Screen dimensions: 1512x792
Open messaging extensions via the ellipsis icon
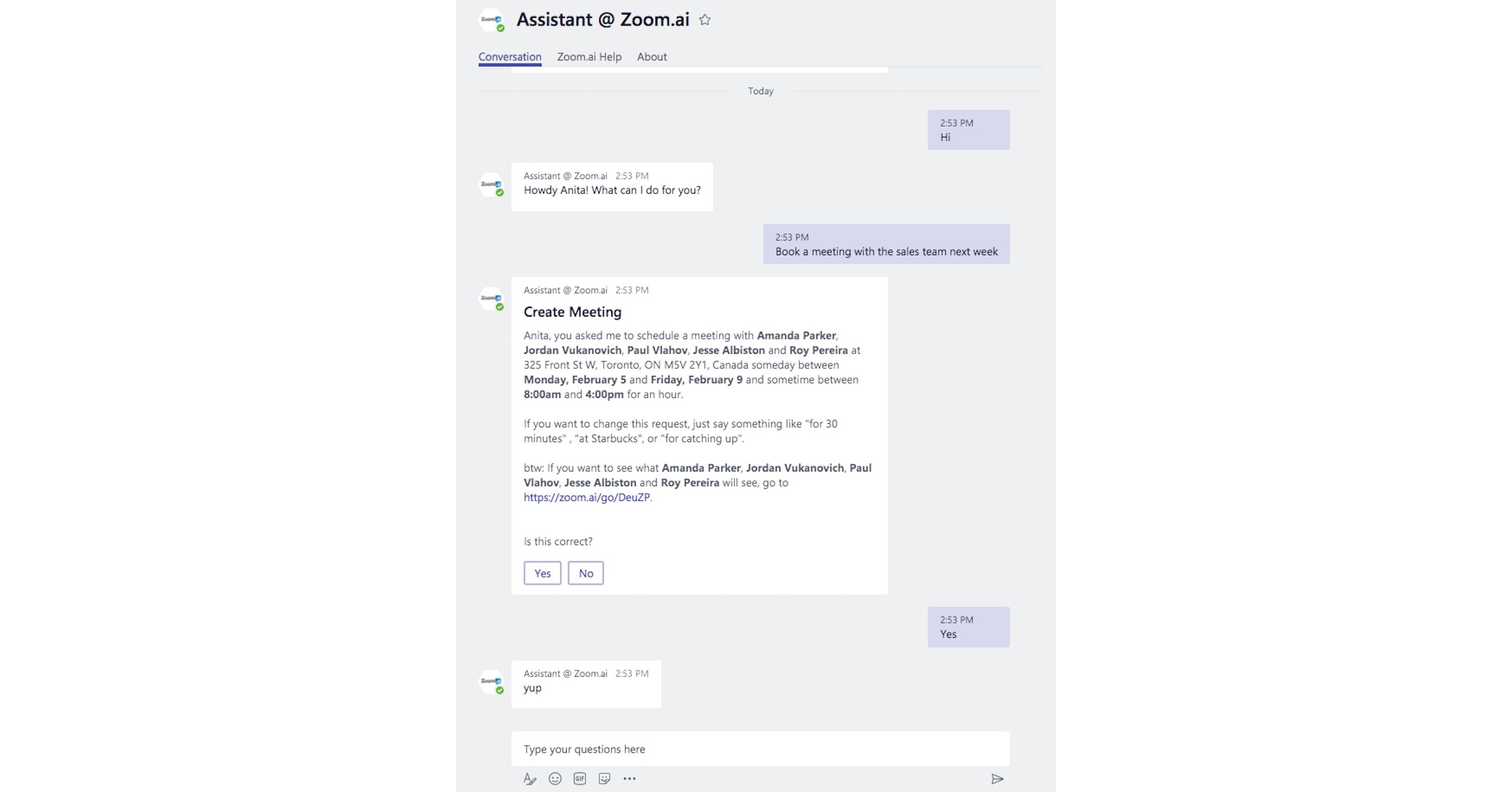pyautogui.click(x=630, y=778)
